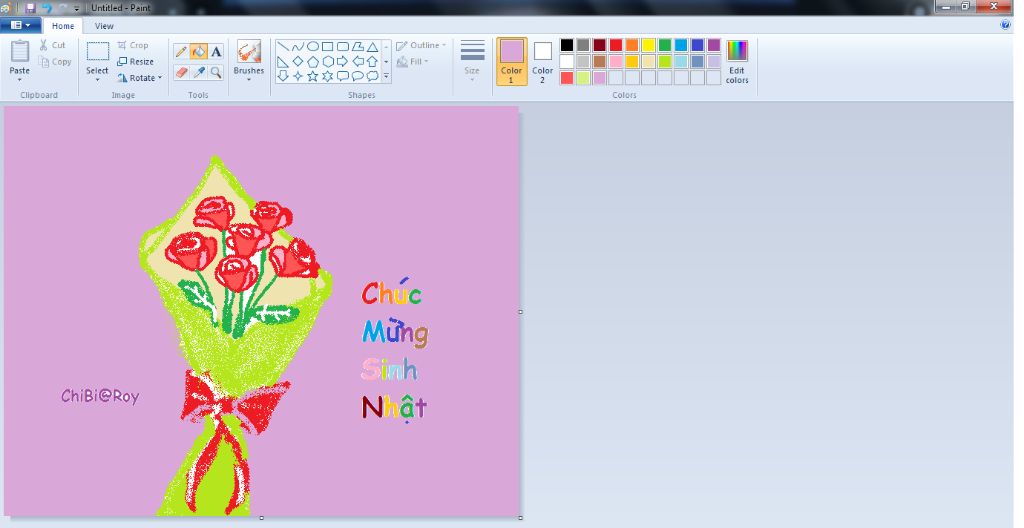Click the ChiBi@Roy text on canvas
The image size is (1024, 528).
click(x=100, y=396)
